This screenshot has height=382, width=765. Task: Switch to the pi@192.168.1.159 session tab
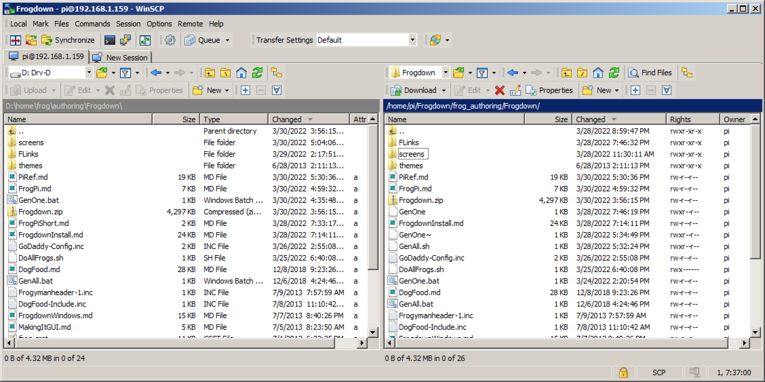[x=47, y=57]
